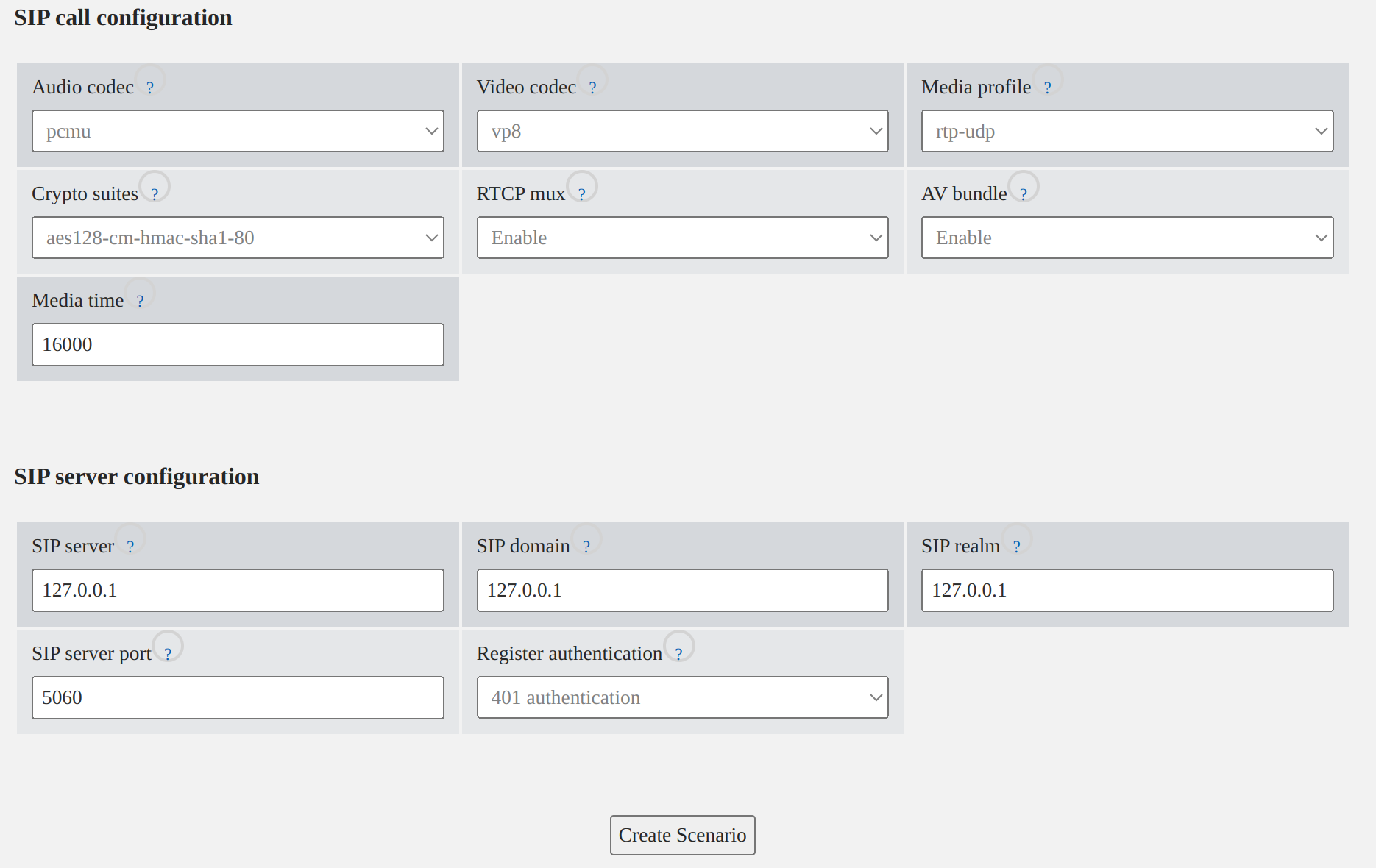1376x868 pixels.
Task: Click the Audio codec help icon
Action: coord(150,88)
